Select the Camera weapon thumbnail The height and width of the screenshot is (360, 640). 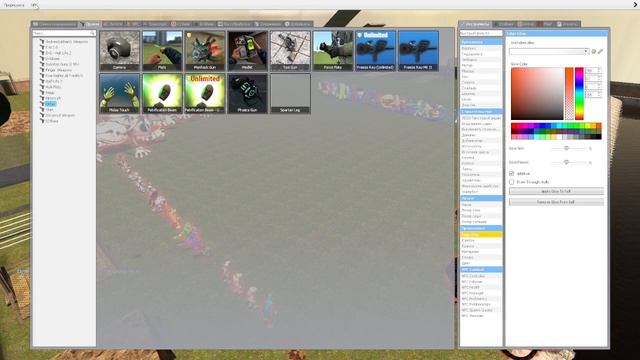pyautogui.click(x=119, y=51)
